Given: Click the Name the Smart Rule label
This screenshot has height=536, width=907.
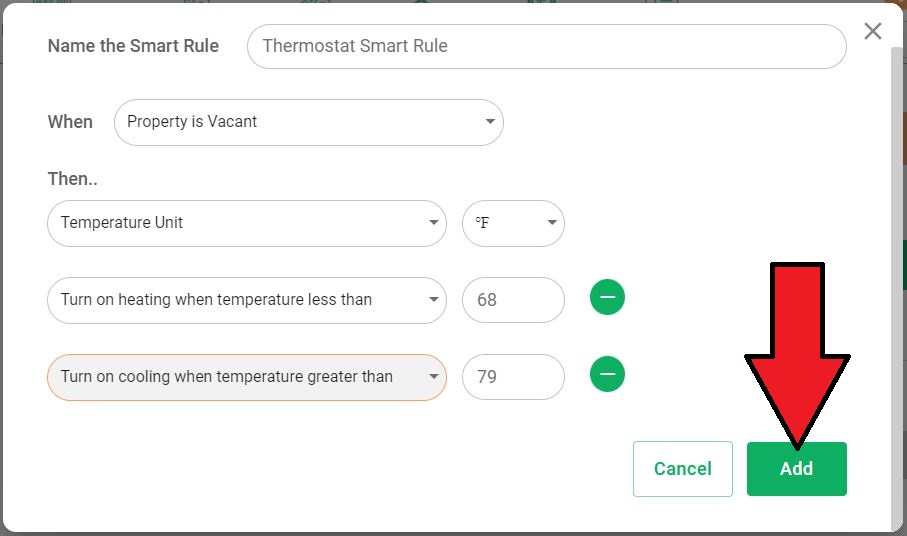Looking at the screenshot, I should point(133,46).
